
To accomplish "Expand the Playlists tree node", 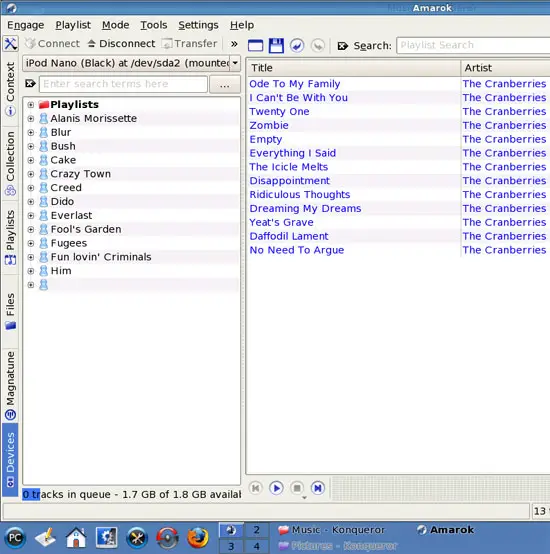I will pyautogui.click(x=31, y=105).
